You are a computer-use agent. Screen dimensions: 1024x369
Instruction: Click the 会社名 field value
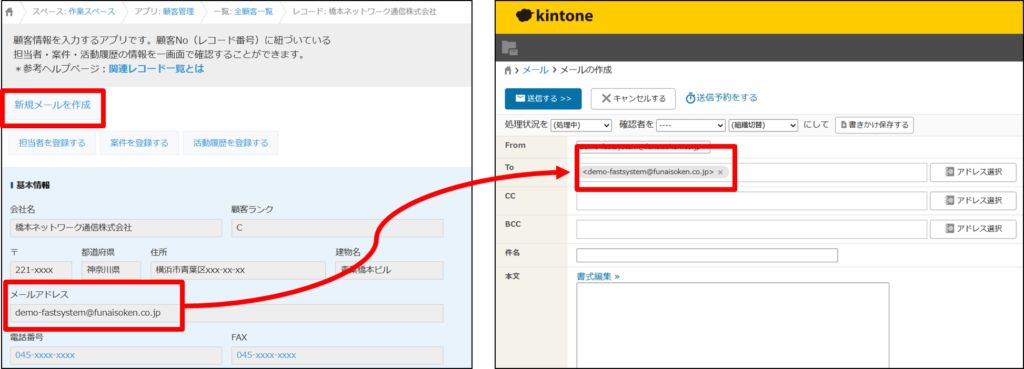point(116,228)
